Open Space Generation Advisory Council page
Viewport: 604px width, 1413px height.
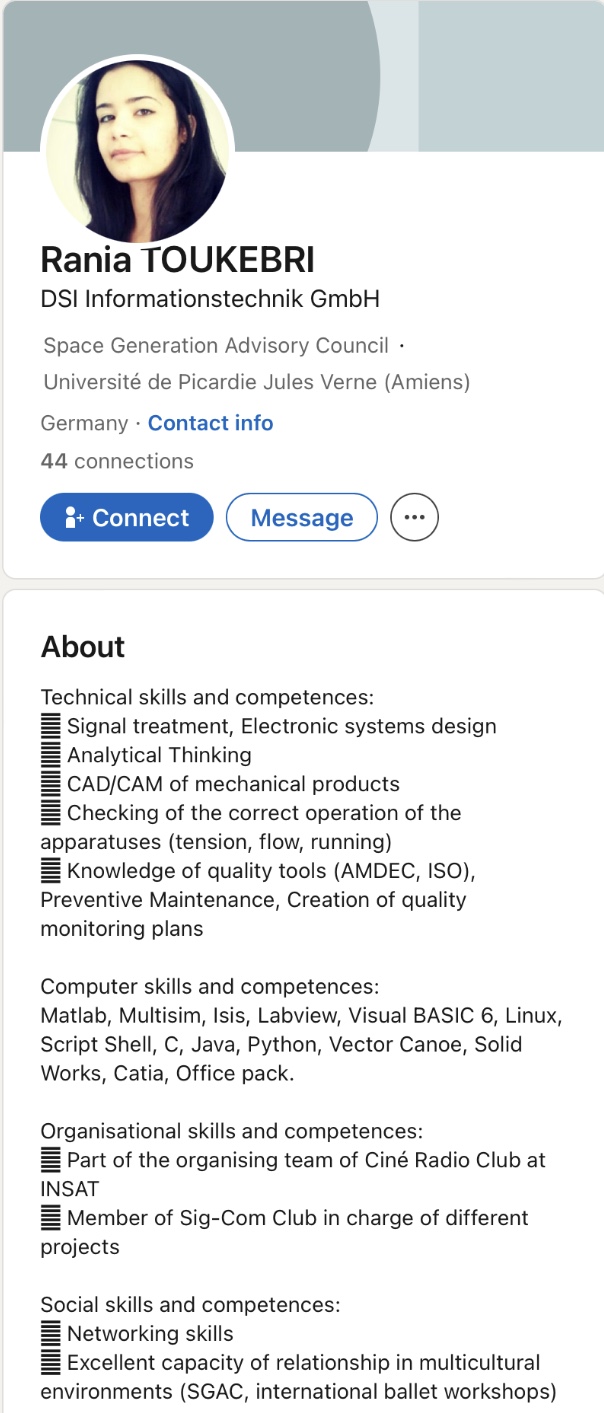tap(216, 346)
